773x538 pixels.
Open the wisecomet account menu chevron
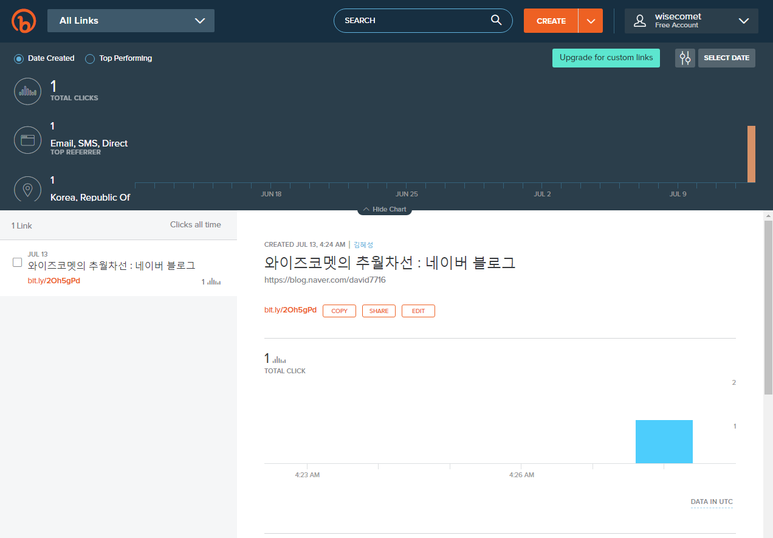pyautogui.click(x=743, y=21)
